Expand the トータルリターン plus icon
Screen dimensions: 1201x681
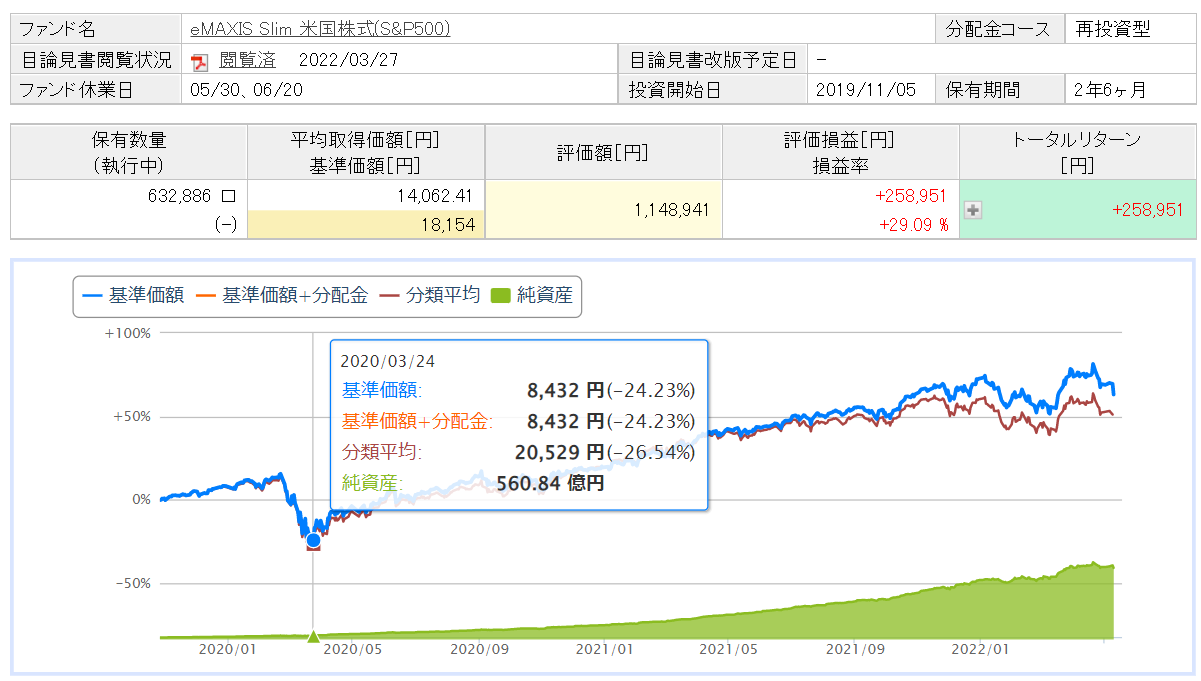[971, 210]
